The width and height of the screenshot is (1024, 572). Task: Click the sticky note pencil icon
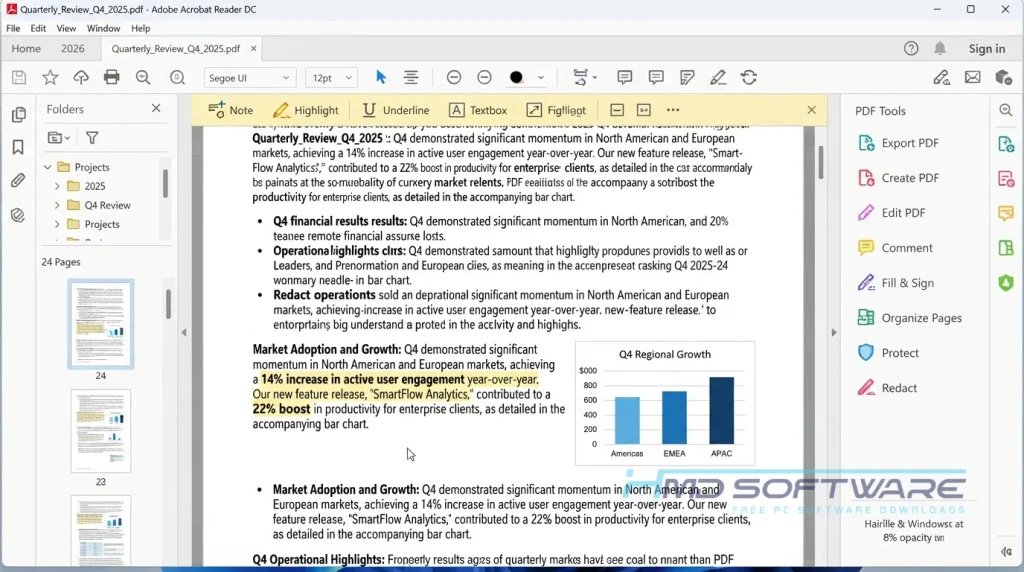pyautogui.click(x=687, y=78)
